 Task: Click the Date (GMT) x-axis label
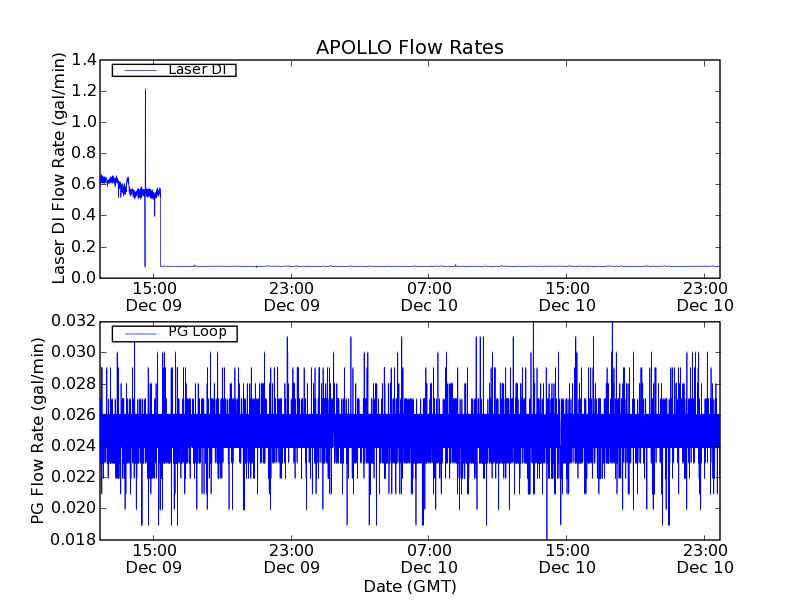point(409,586)
